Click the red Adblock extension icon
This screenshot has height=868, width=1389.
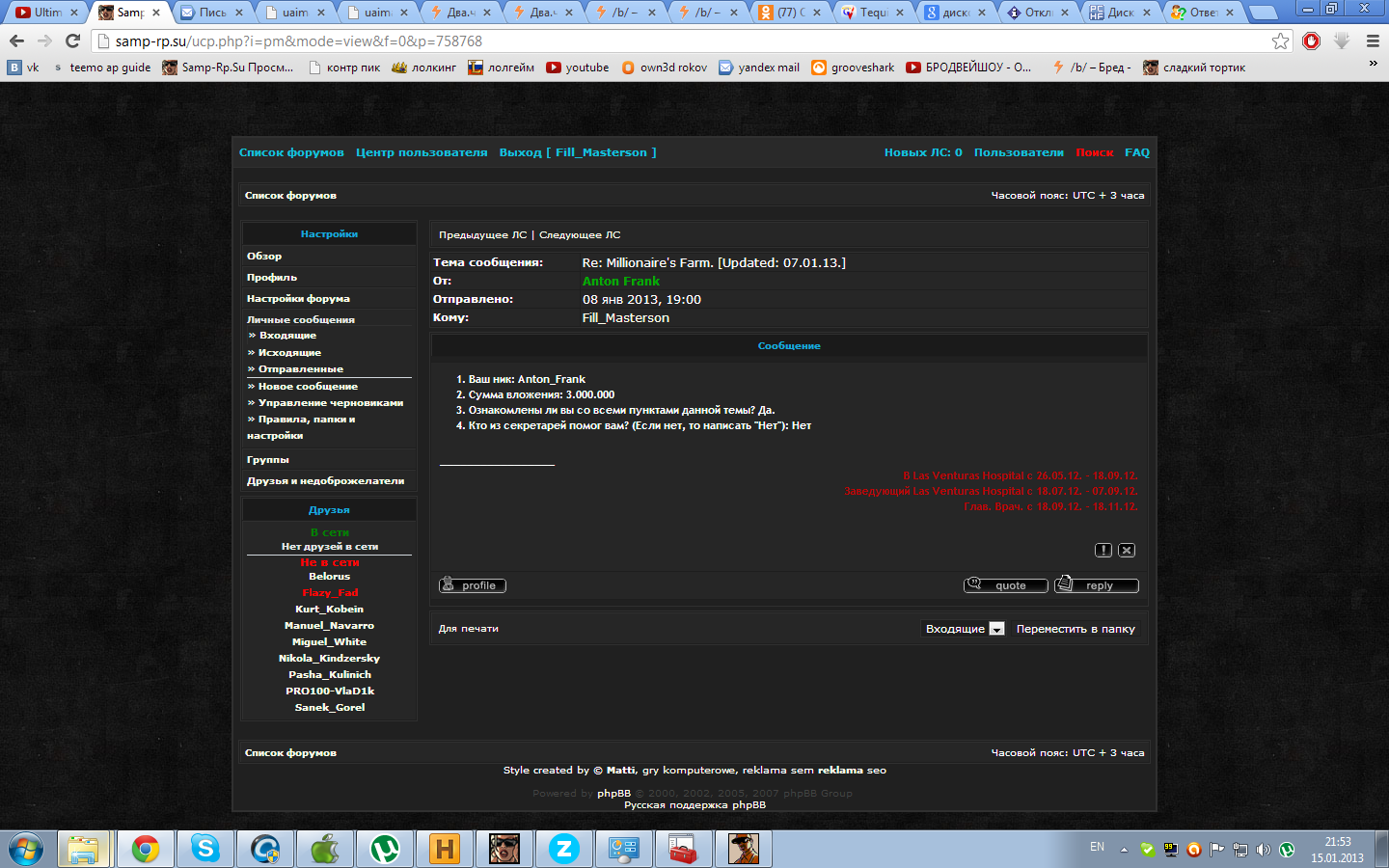coord(1311,41)
